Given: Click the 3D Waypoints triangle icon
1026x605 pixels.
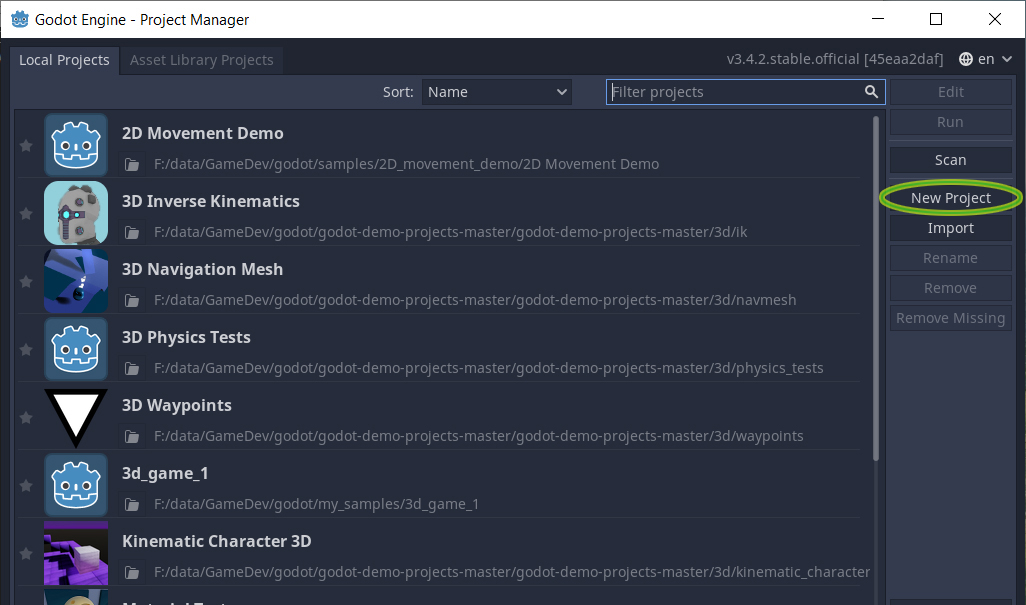Looking at the screenshot, I should coord(76,417).
